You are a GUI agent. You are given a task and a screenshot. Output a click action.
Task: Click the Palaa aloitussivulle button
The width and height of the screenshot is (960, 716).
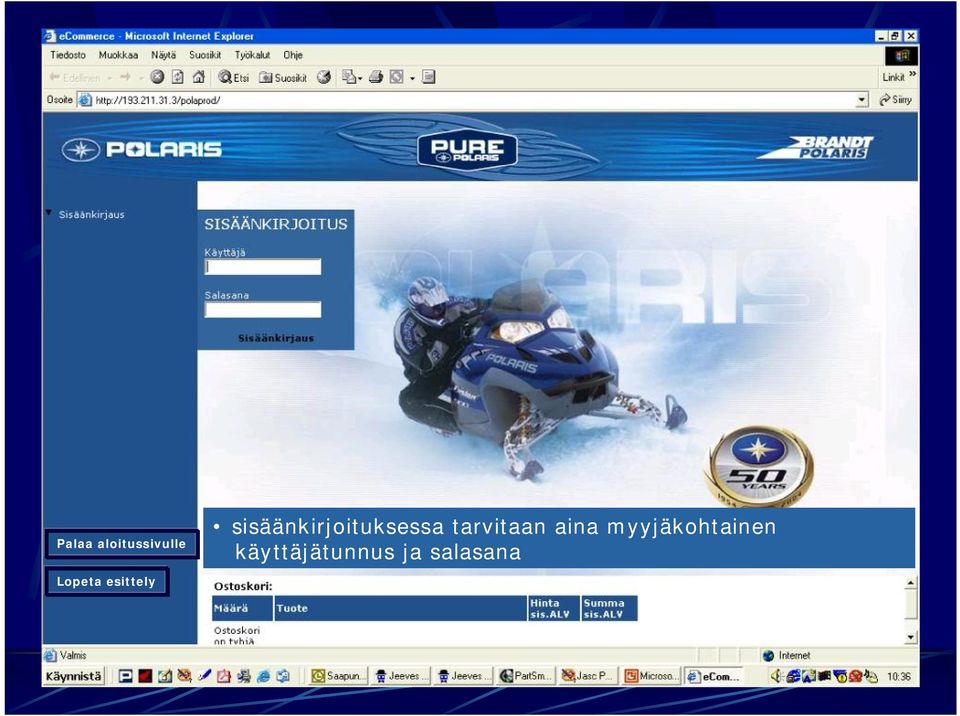(121, 544)
